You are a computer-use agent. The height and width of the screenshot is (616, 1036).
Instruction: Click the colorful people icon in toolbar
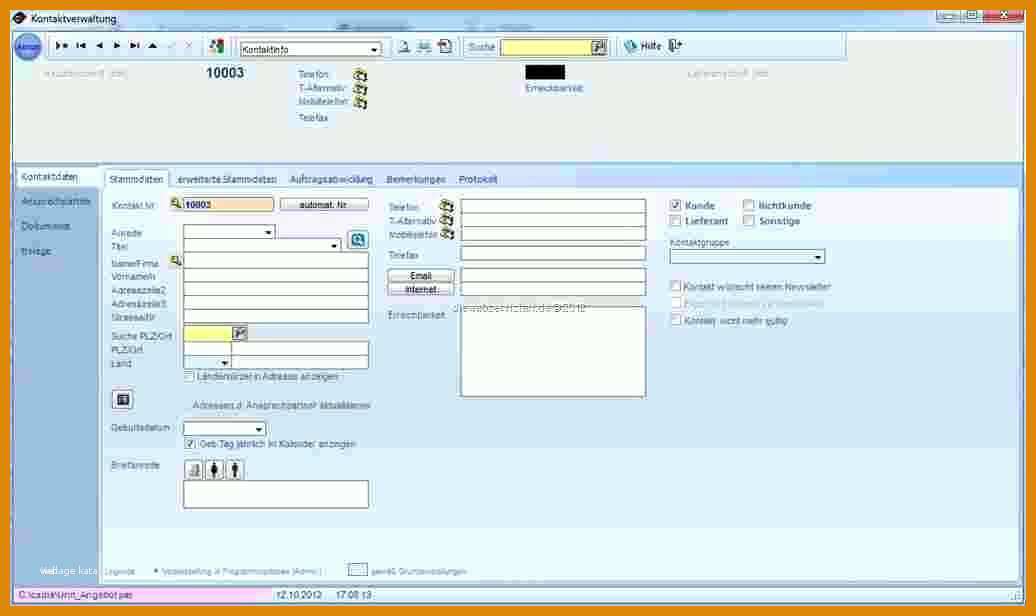click(216, 46)
